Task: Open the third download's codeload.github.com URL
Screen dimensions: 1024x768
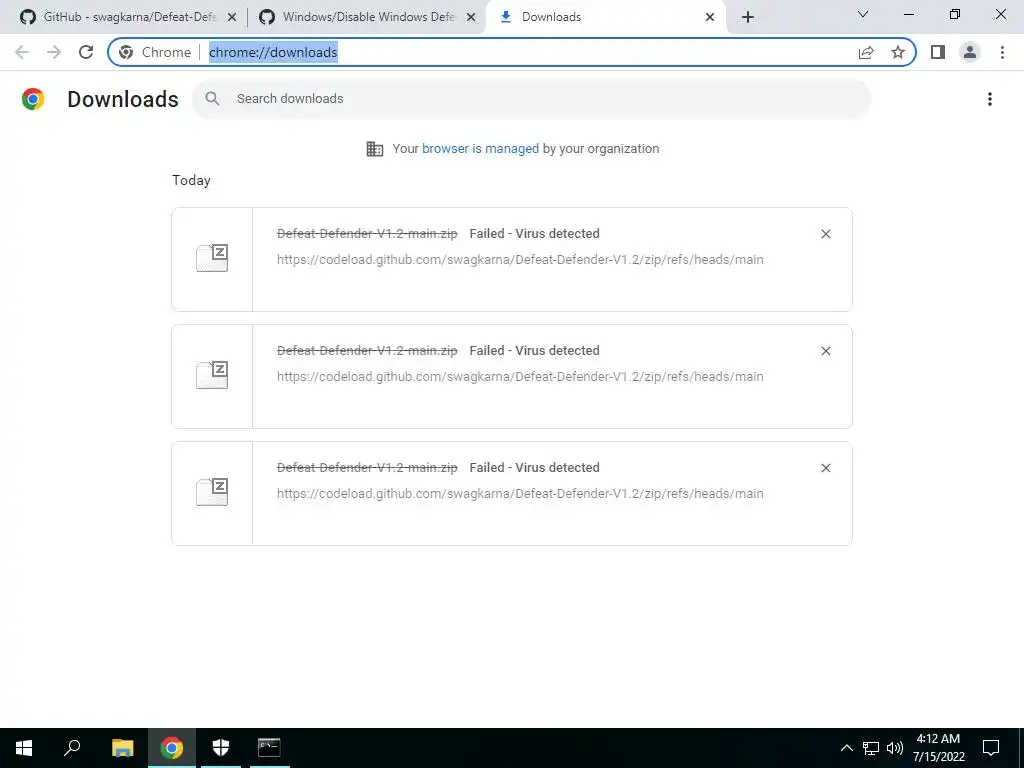Action: coord(520,494)
